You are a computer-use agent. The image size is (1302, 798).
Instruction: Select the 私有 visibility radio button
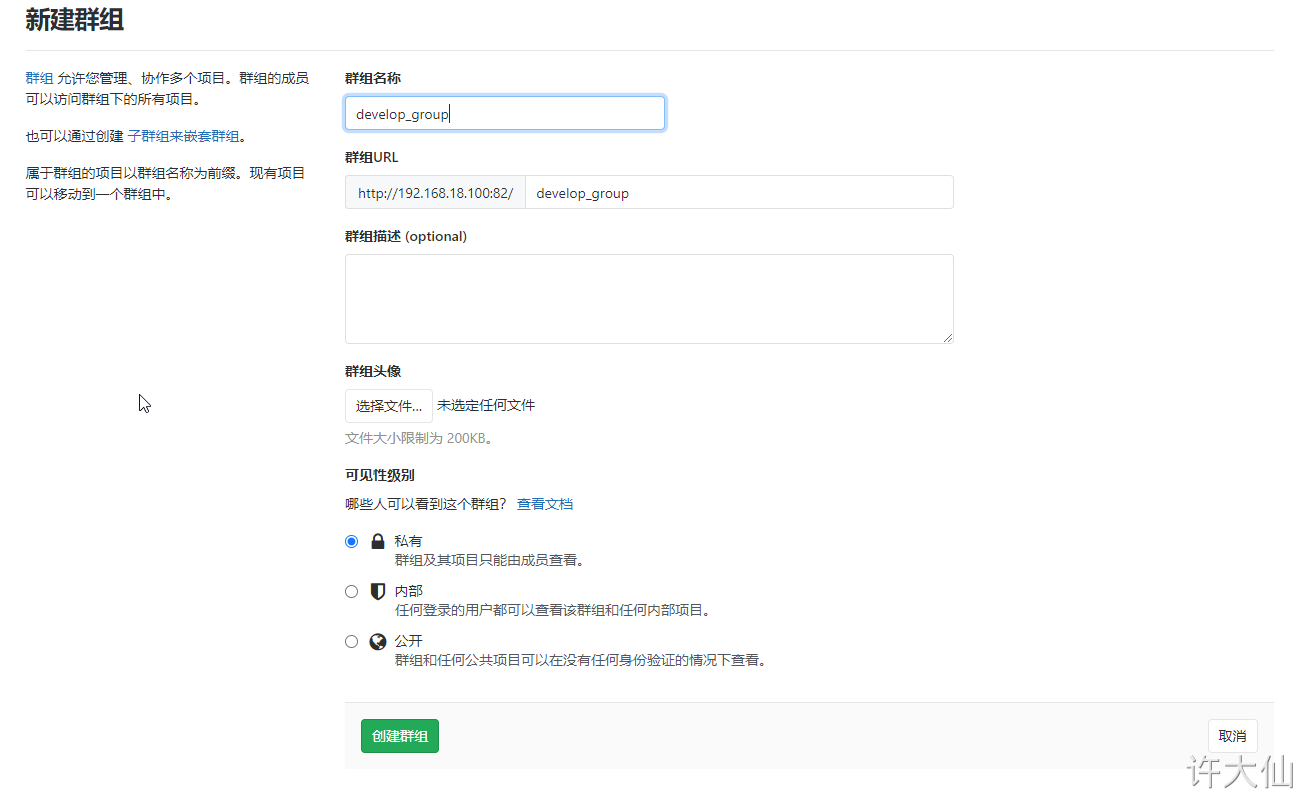(351, 541)
